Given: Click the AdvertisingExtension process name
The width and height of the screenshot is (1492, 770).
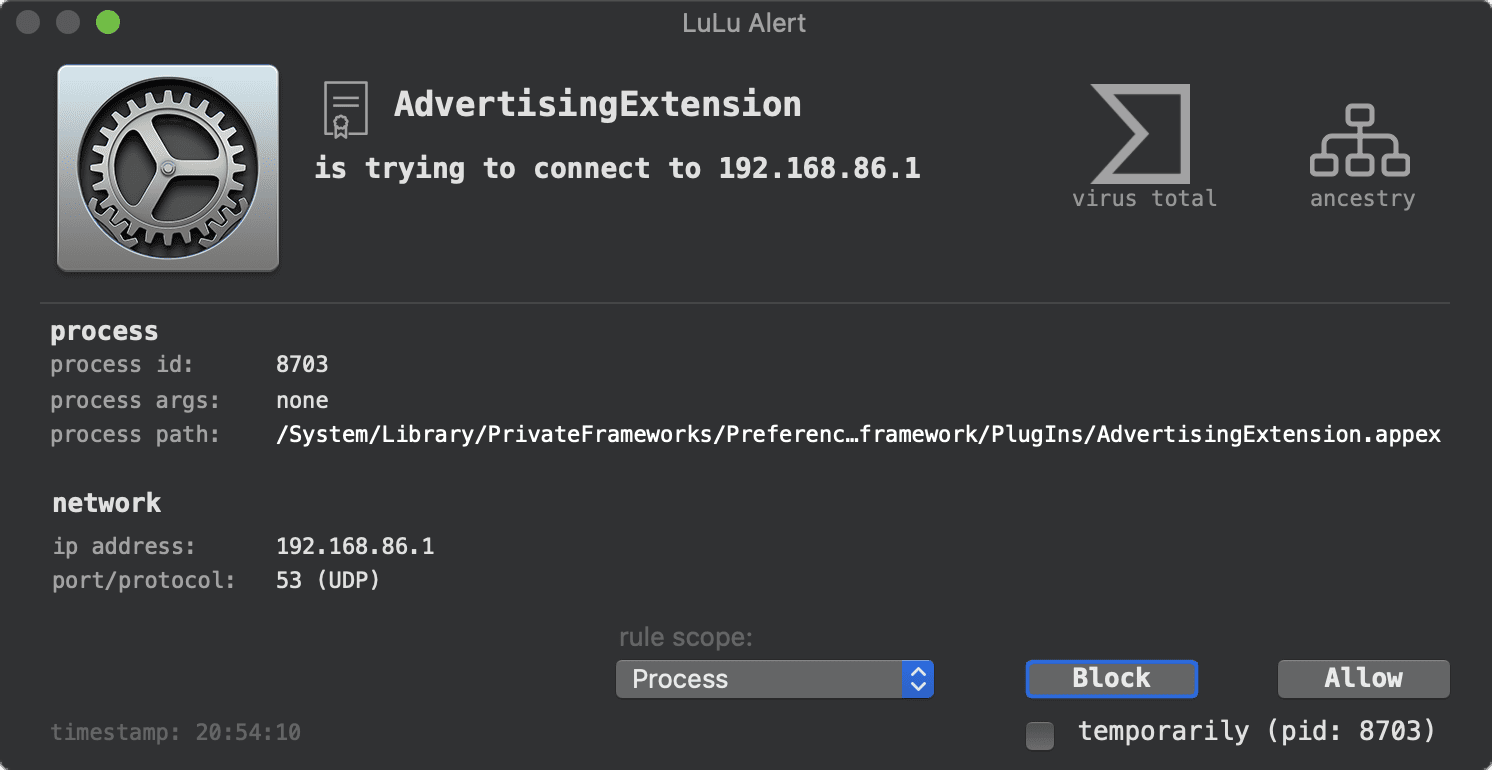Looking at the screenshot, I should 597,104.
